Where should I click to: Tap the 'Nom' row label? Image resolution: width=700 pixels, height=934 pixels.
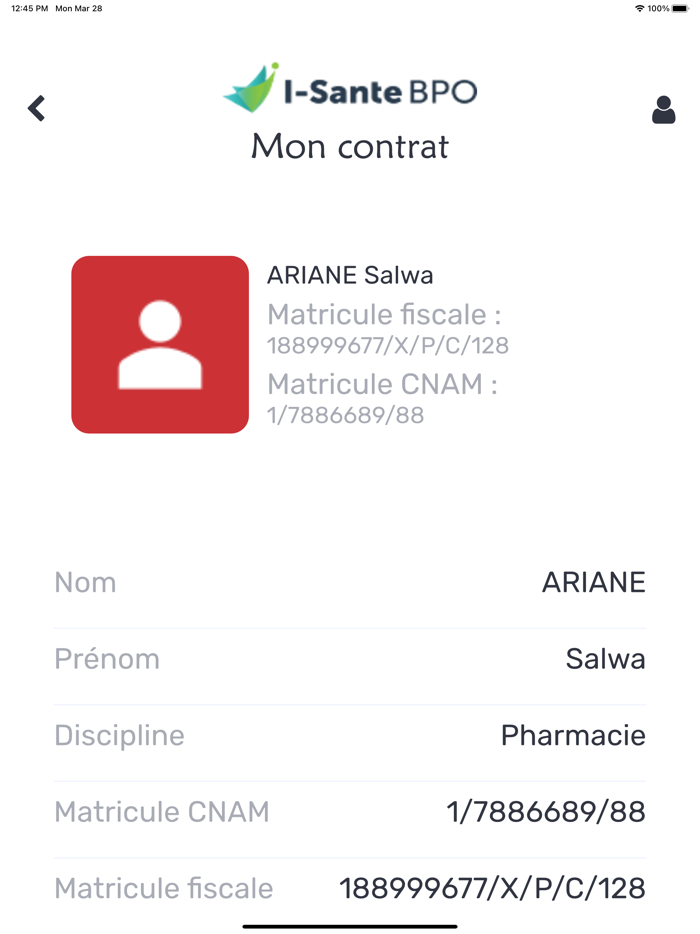tap(84, 582)
